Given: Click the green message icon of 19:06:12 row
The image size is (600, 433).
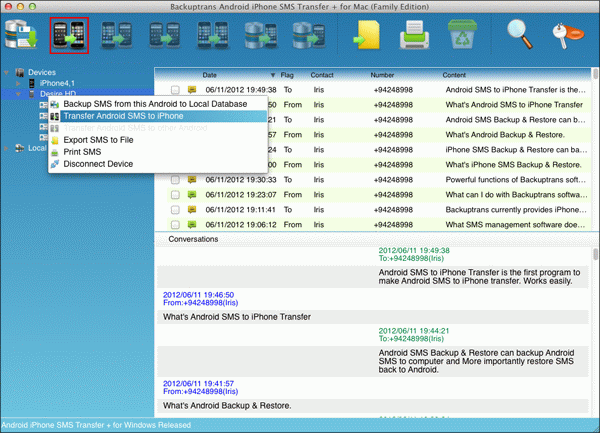Looking at the screenshot, I should click(192, 225).
